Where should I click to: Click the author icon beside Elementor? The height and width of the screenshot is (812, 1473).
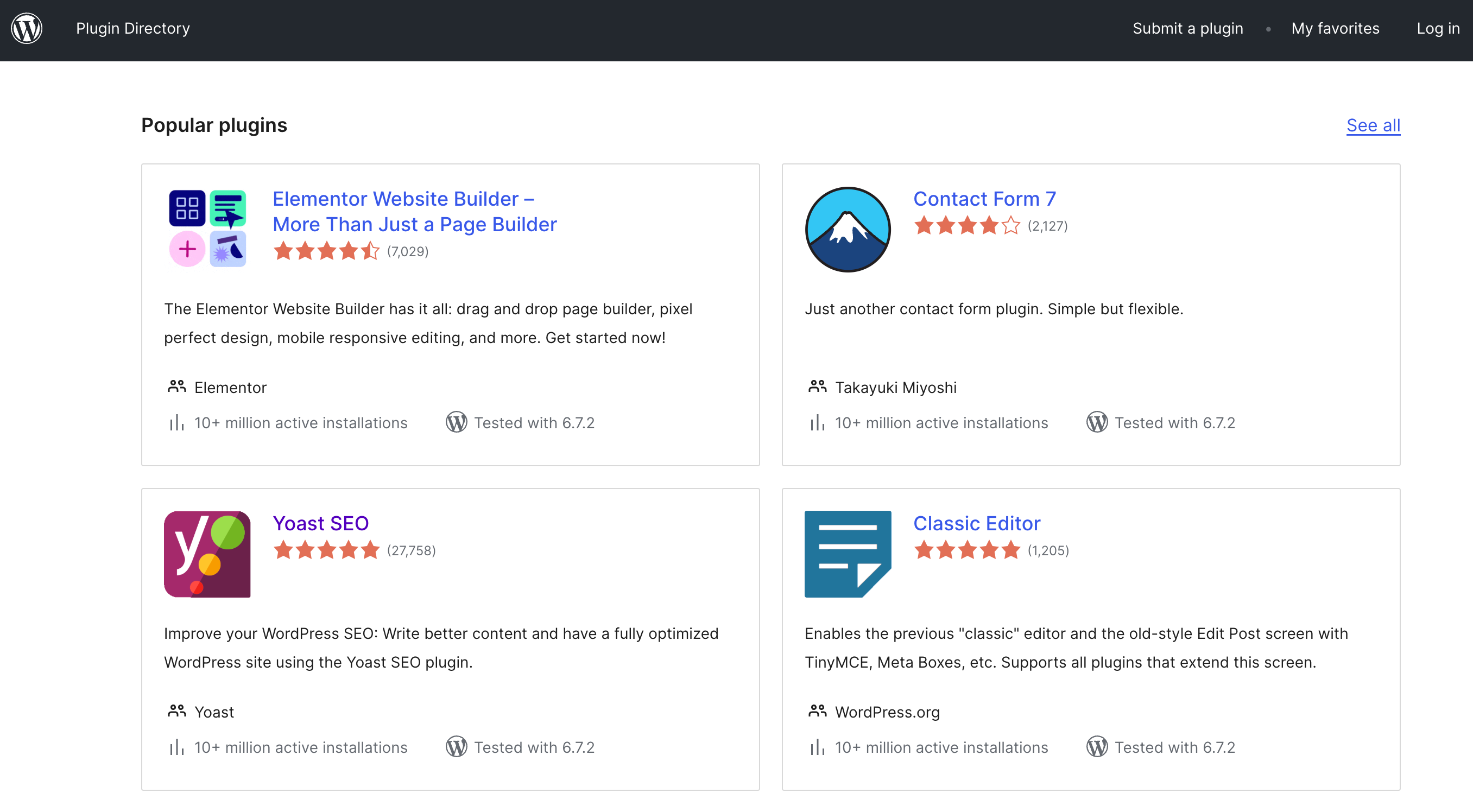tap(176, 387)
